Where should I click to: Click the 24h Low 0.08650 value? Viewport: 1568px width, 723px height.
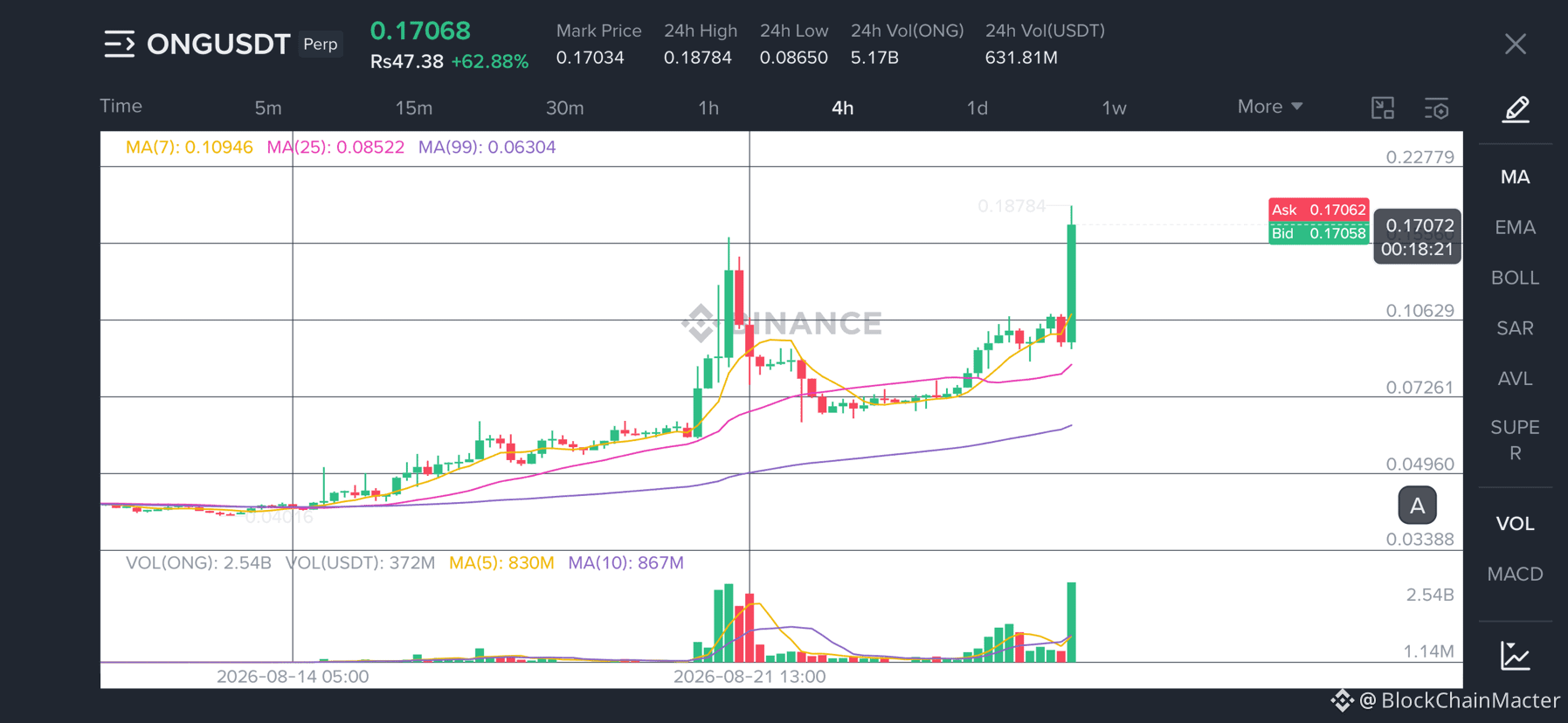pyautogui.click(x=793, y=58)
